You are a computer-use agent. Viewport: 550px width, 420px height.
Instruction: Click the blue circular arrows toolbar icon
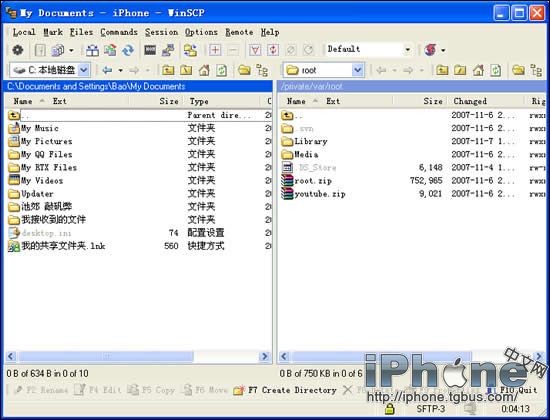128,50
